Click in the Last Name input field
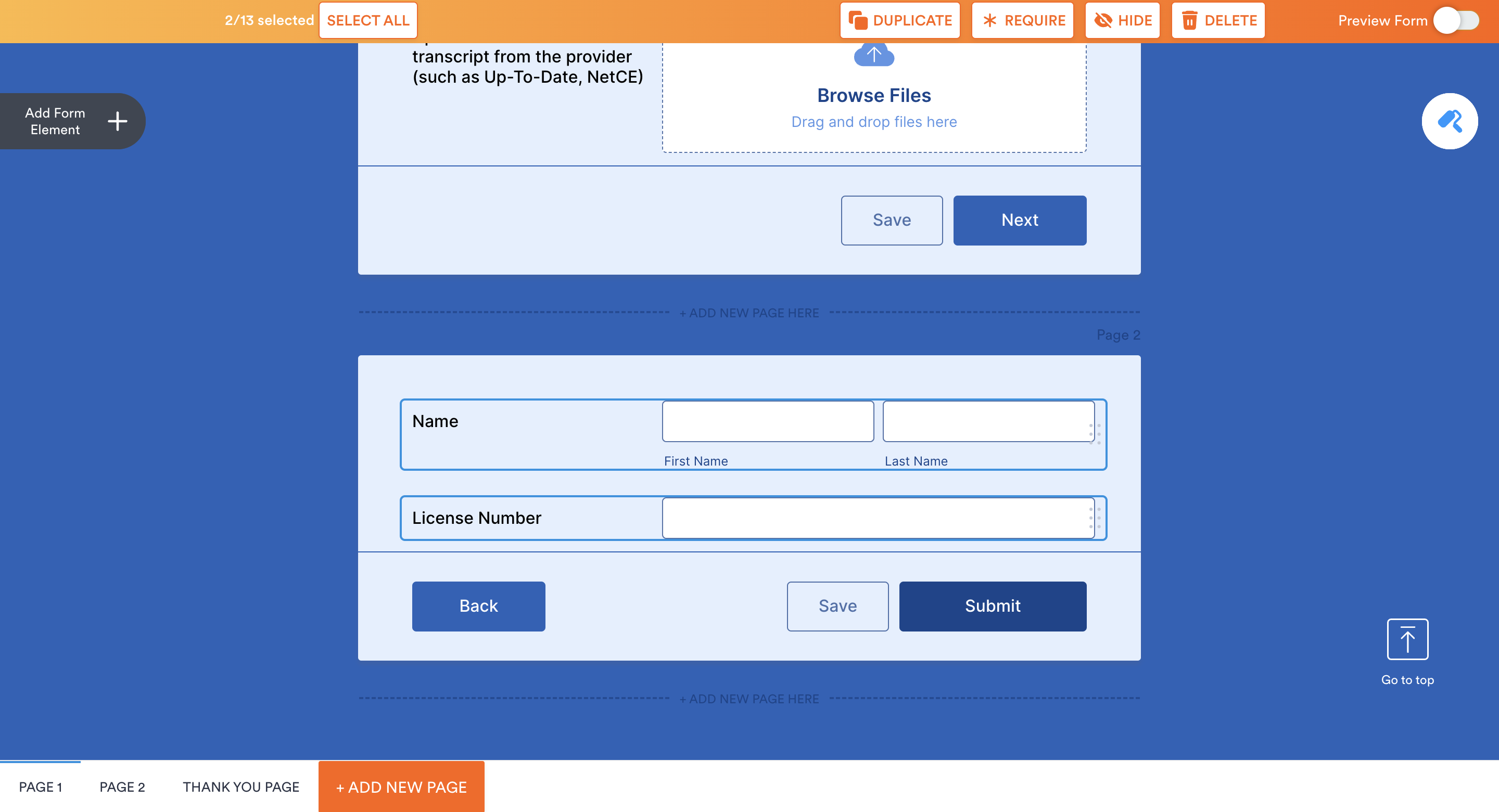The height and width of the screenshot is (812, 1499). pos(988,421)
